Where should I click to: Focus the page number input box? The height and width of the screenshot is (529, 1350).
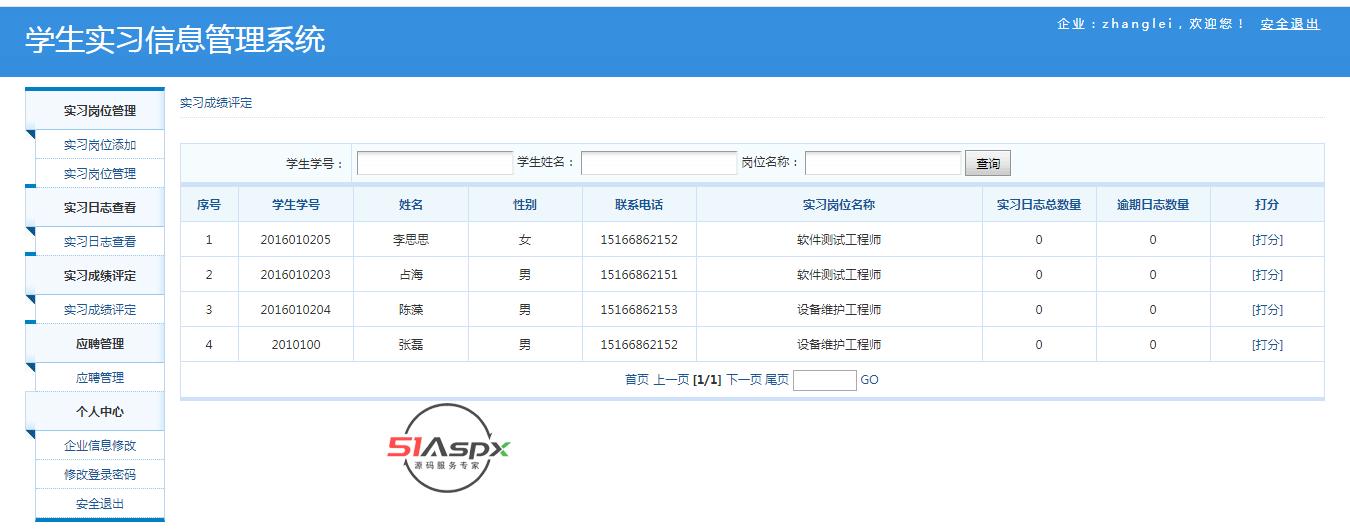825,380
